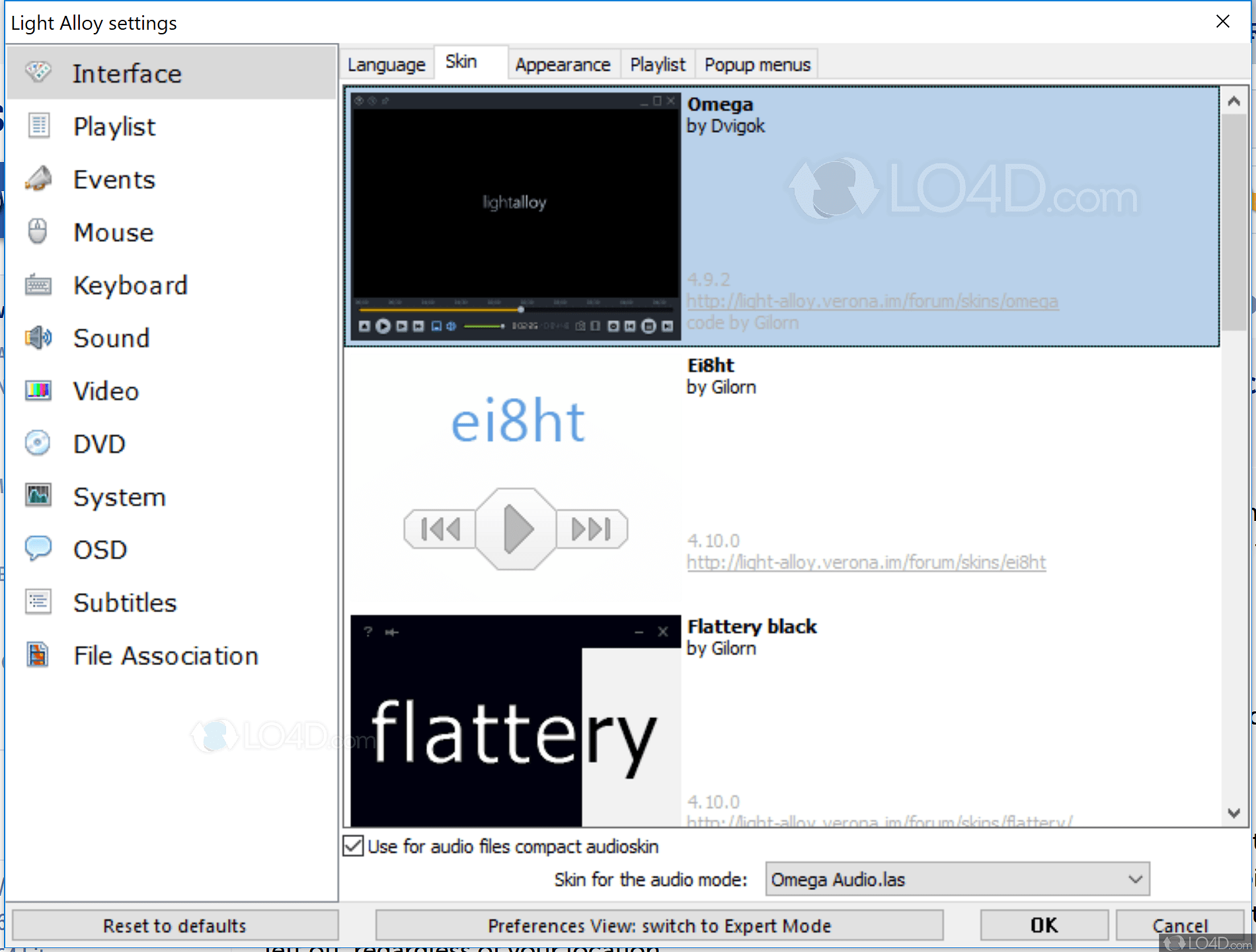Open the Keyboard shortcuts section
This screenshot has width=1256, height=952.
[130, 285]
